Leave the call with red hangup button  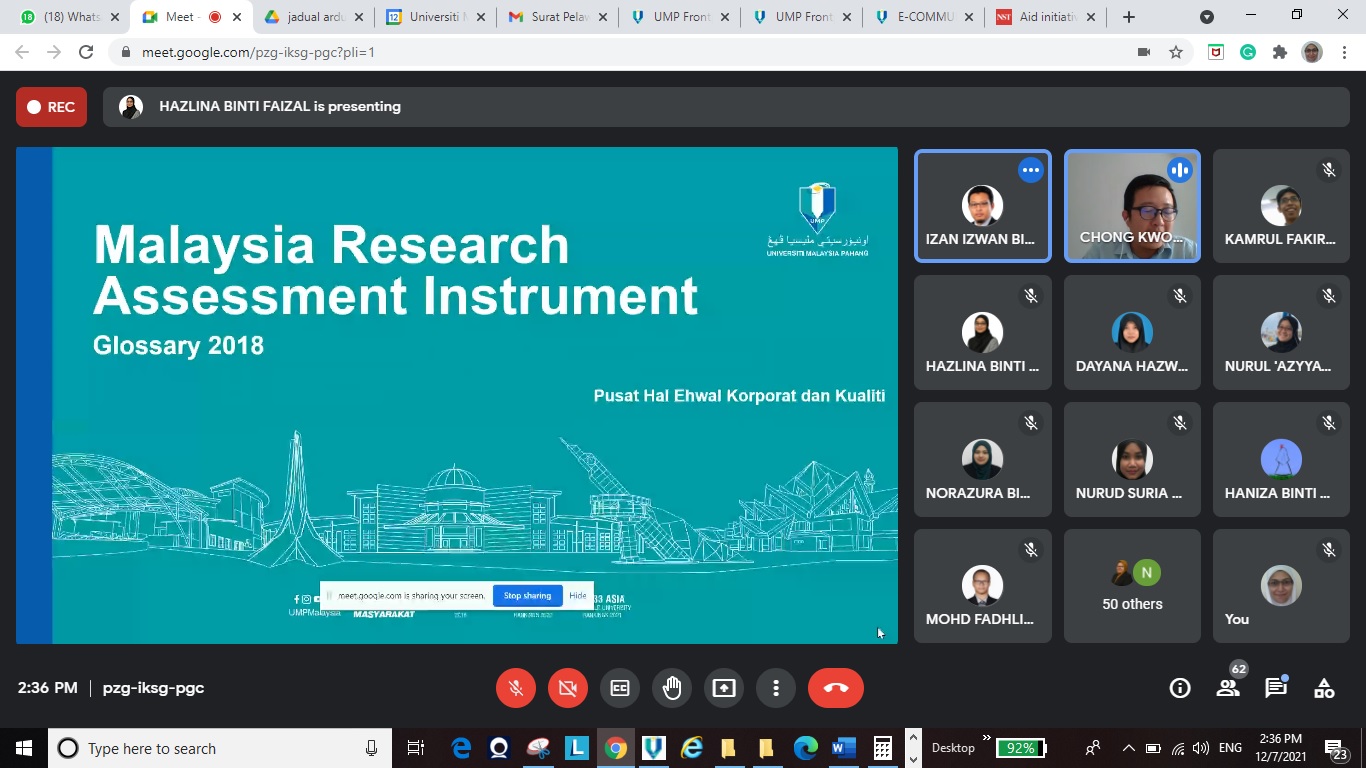(836, 688)
